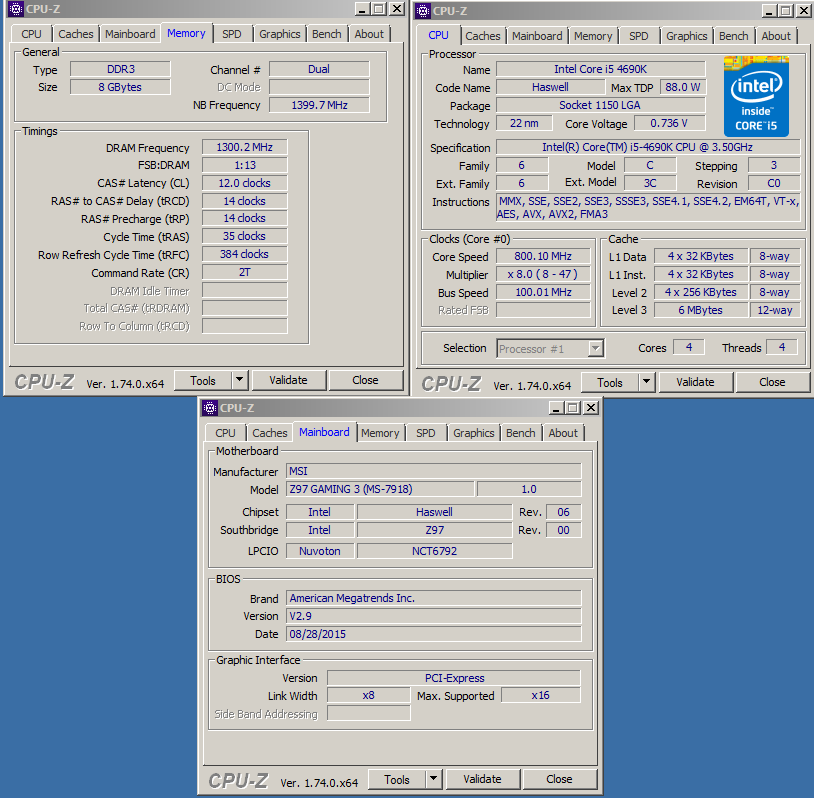Click the BIOS Date field 08/28/2015
This screenshot has width=814, height=798.
tap(434, 634)
